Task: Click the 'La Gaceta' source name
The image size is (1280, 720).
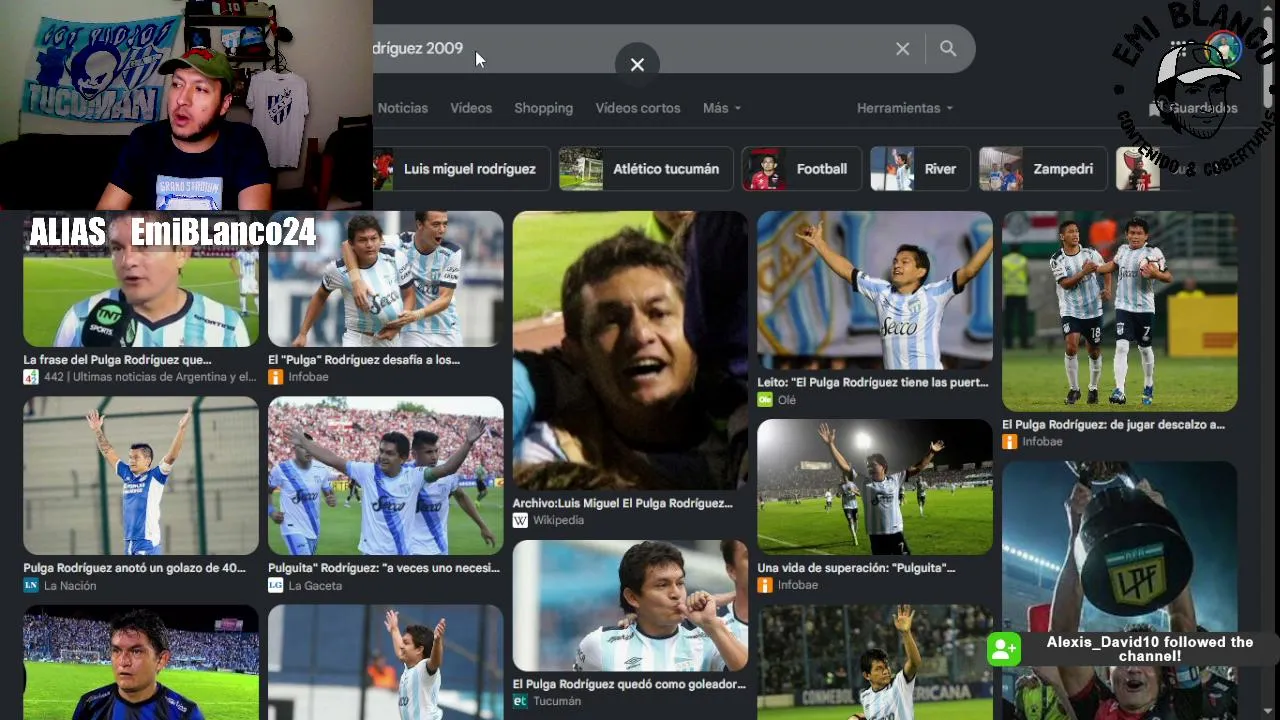Action: coord(315,585)
